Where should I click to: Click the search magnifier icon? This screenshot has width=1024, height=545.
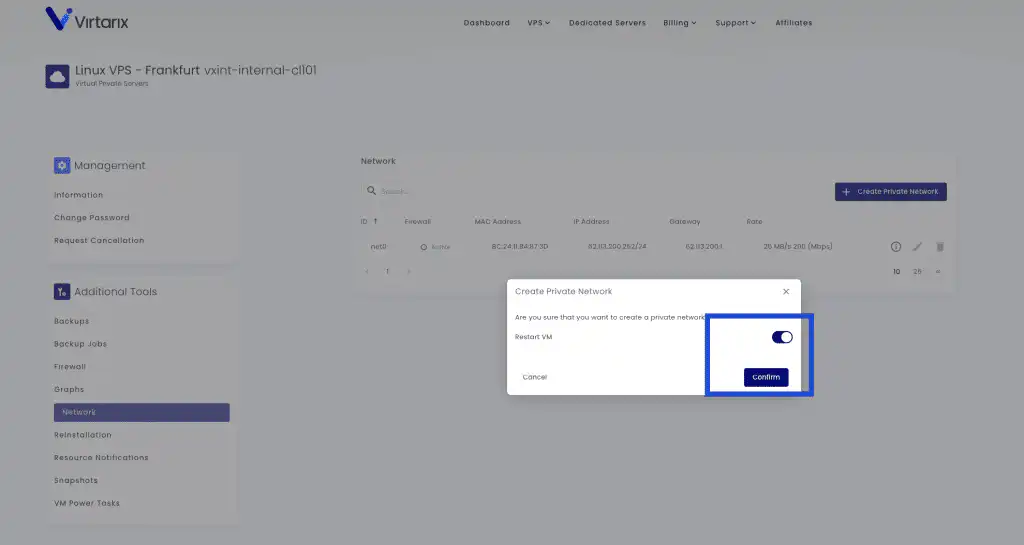(x=371, y=191)
